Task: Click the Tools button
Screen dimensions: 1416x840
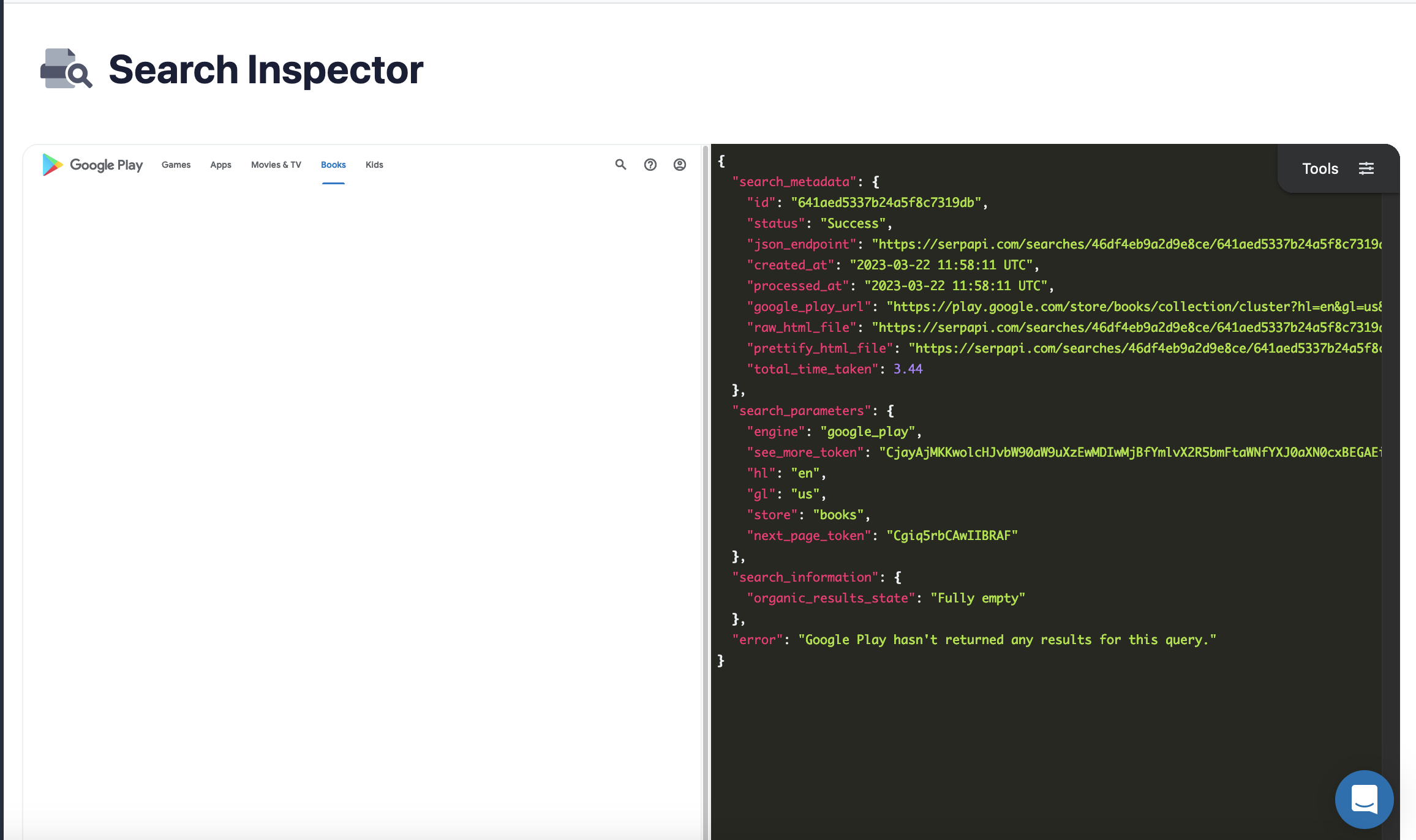Action: point(1320,168)
